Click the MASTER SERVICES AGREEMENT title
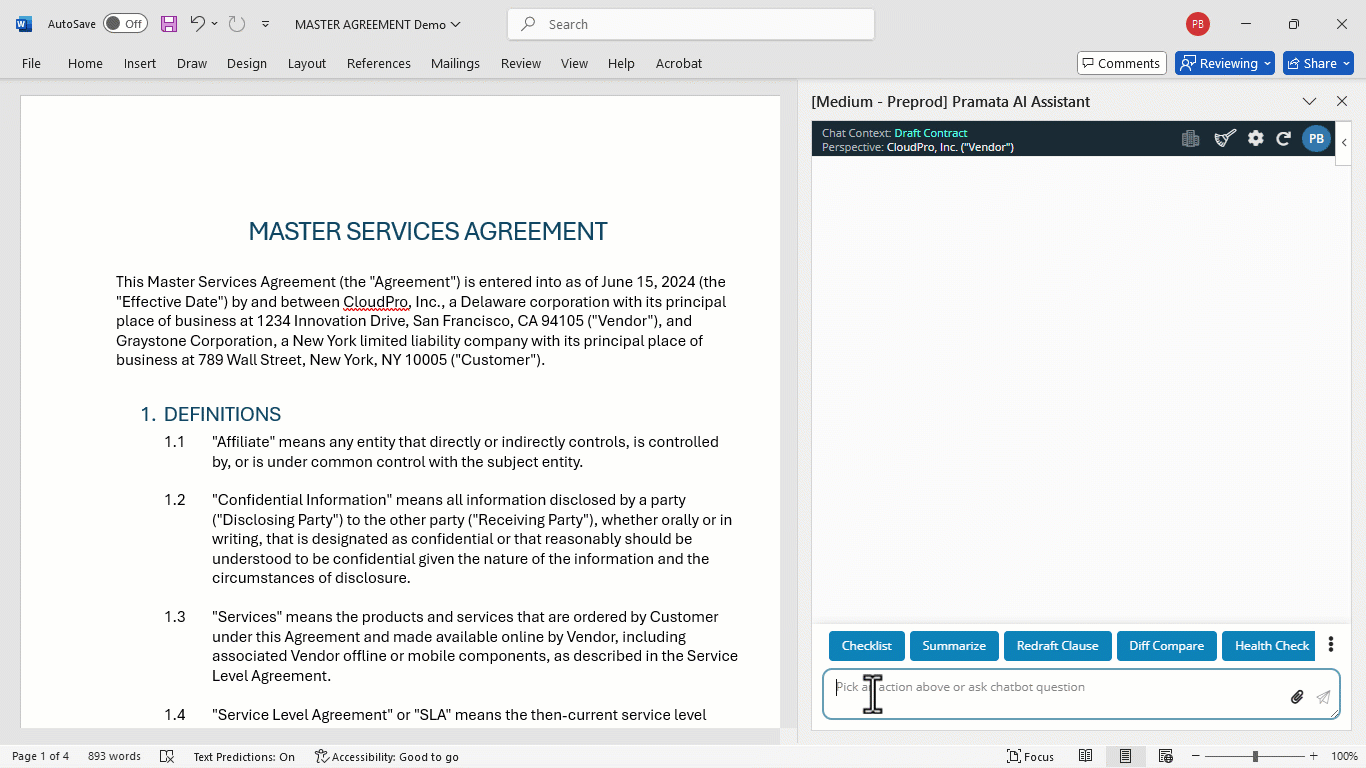 tap(428, 231)
